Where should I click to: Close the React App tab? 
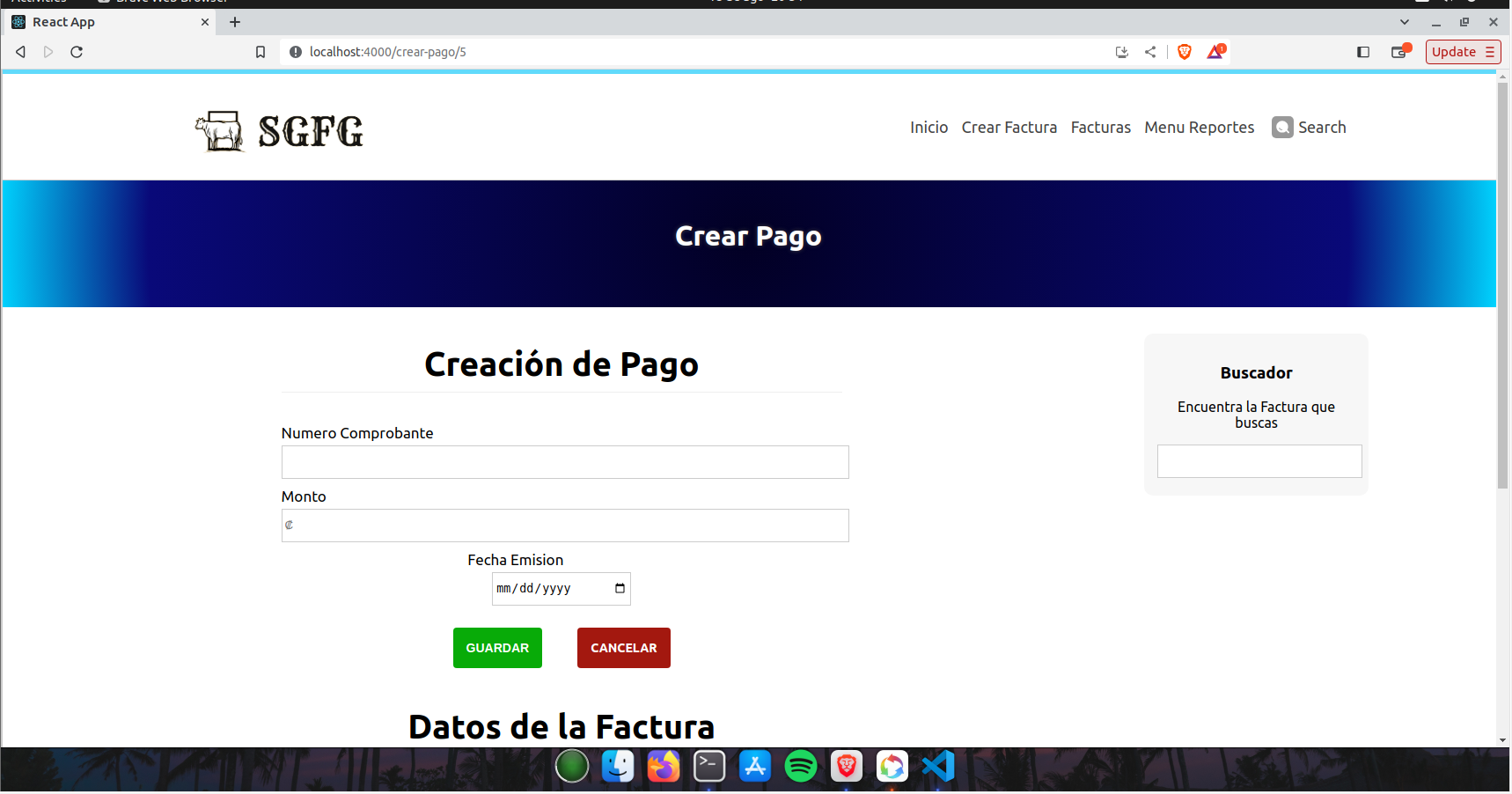coord(205,22)
